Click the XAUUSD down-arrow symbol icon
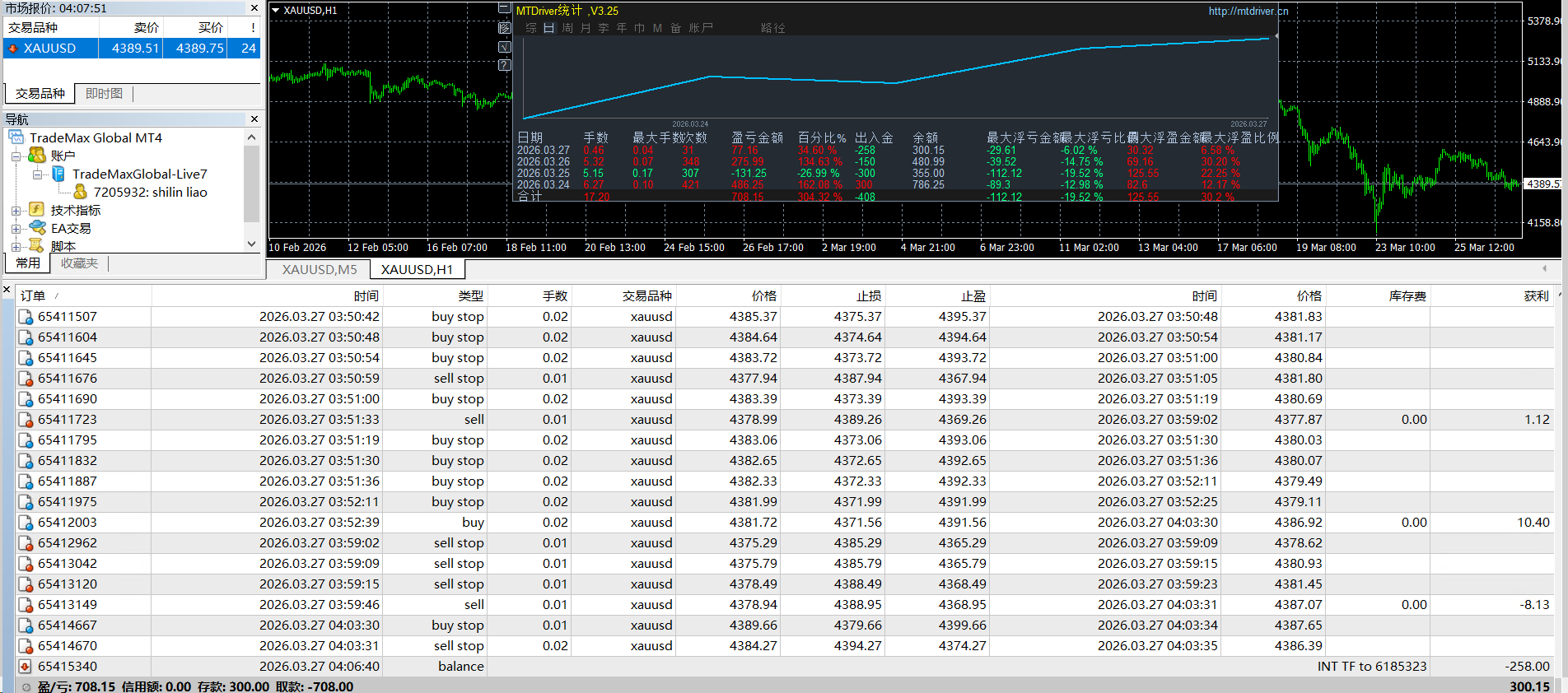Viewport: 1568px width, 693px height. coord(12,49)
